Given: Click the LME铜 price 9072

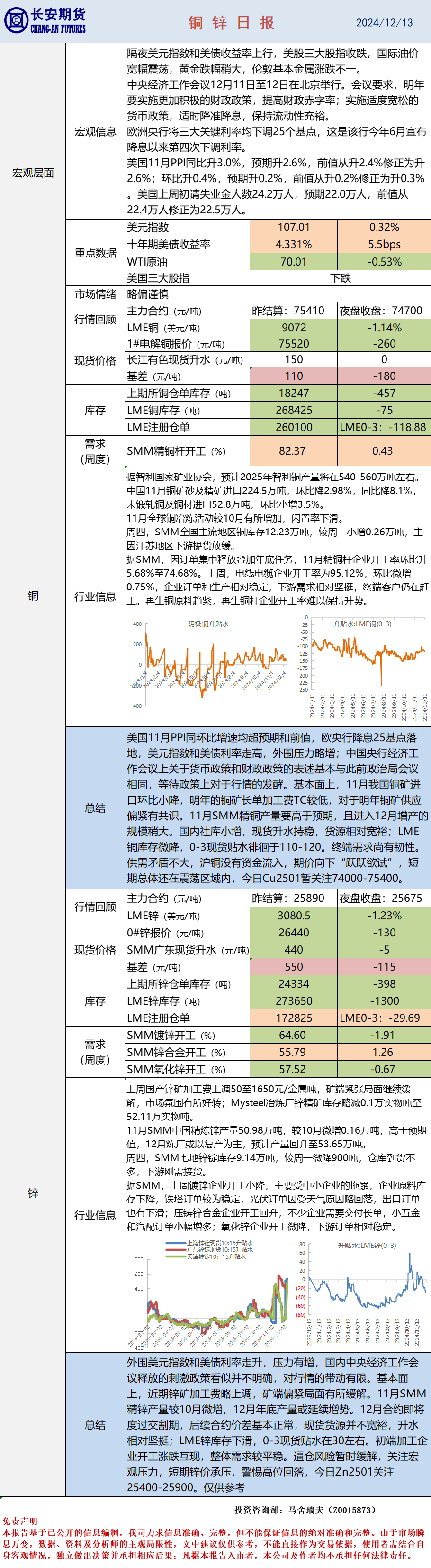Looking at the screenshot, I should pyautogui.click(x=294, y=328).
